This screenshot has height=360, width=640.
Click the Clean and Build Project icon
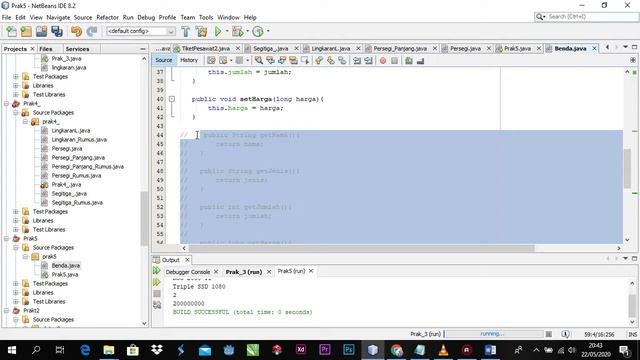(x=201, y=31)
